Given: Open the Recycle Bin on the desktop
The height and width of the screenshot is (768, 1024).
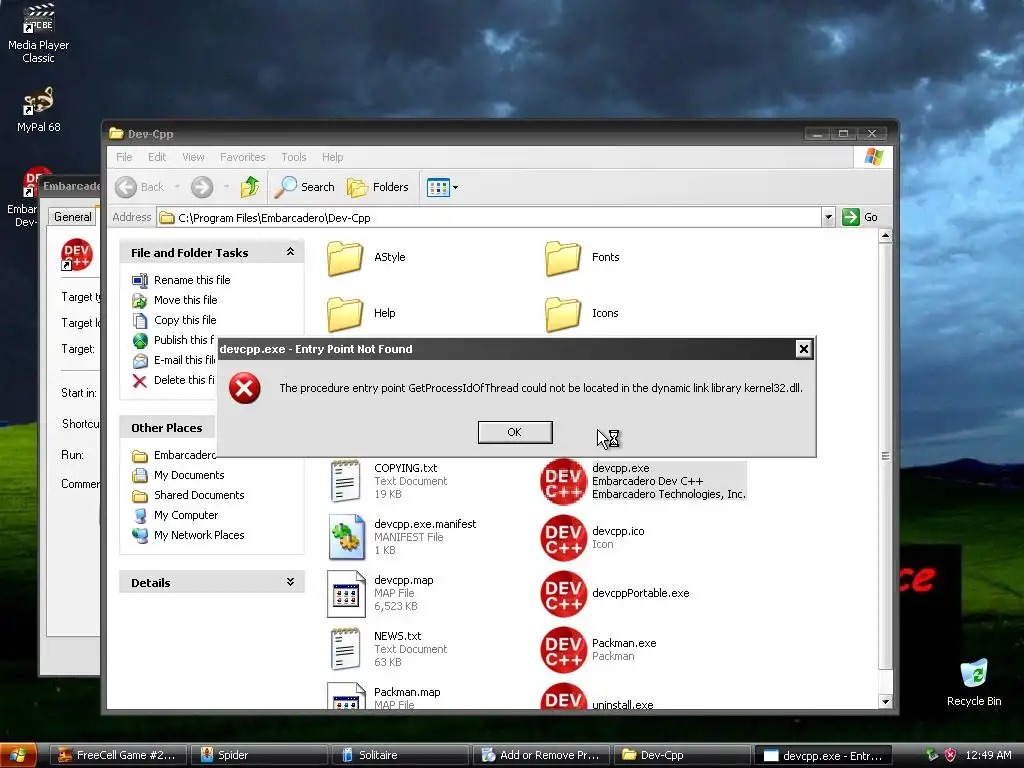Looking at the screenshot, I should pos(974,683).
